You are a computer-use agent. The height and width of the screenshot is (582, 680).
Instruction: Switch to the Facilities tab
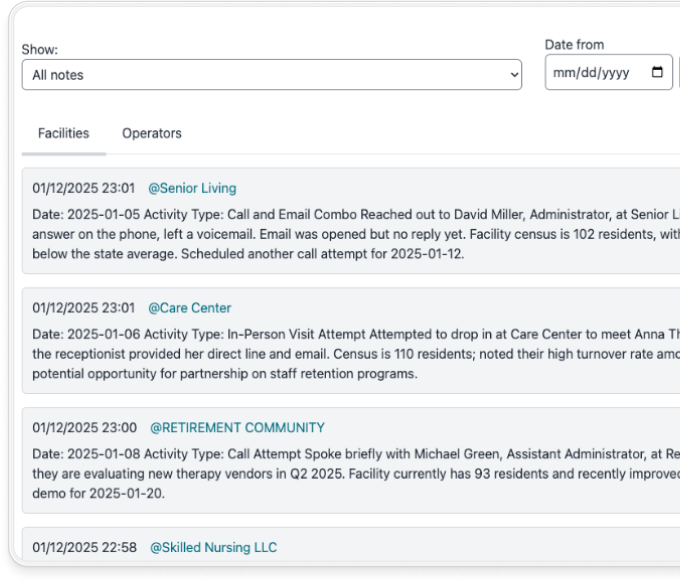pyautogui.click(x=63, y=133)
